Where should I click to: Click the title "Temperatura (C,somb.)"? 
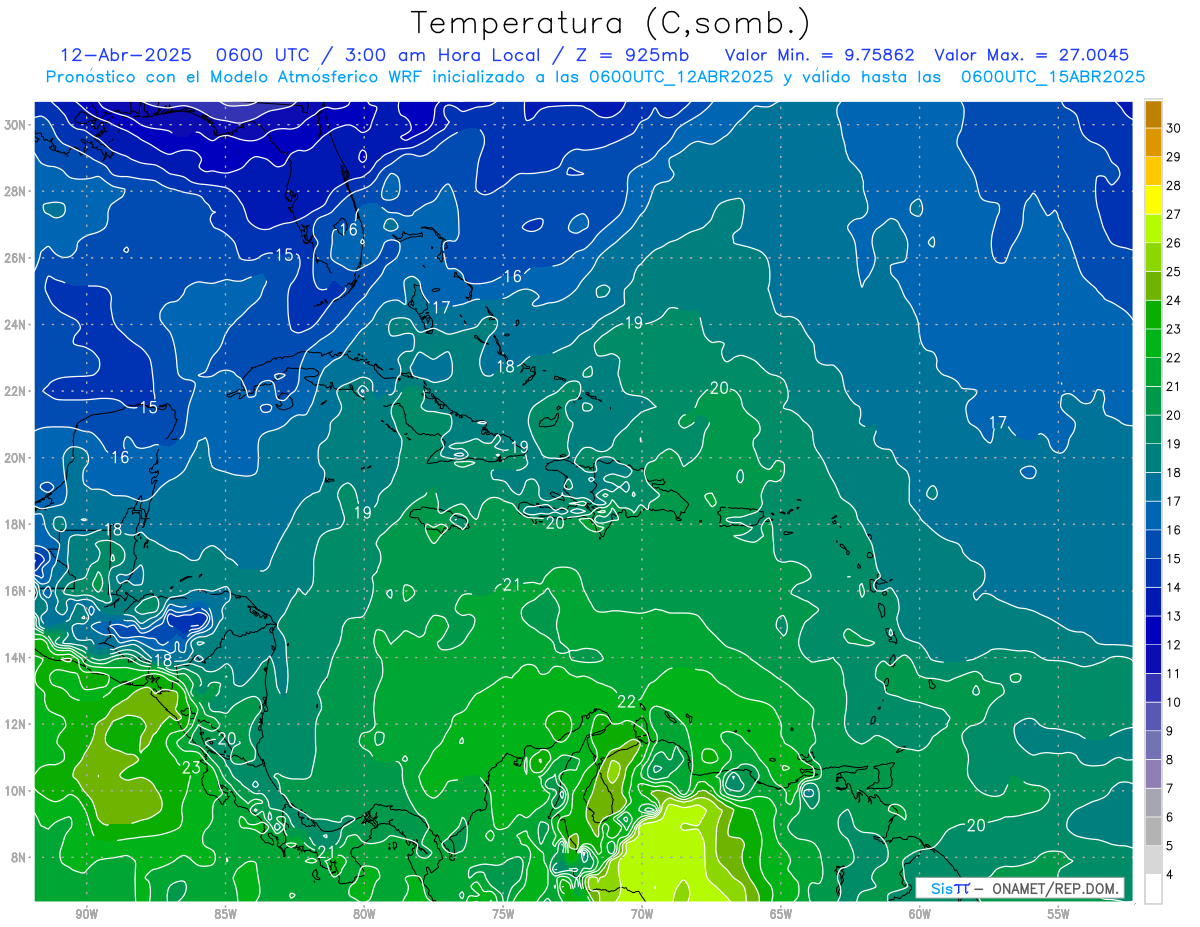[609, 22]
